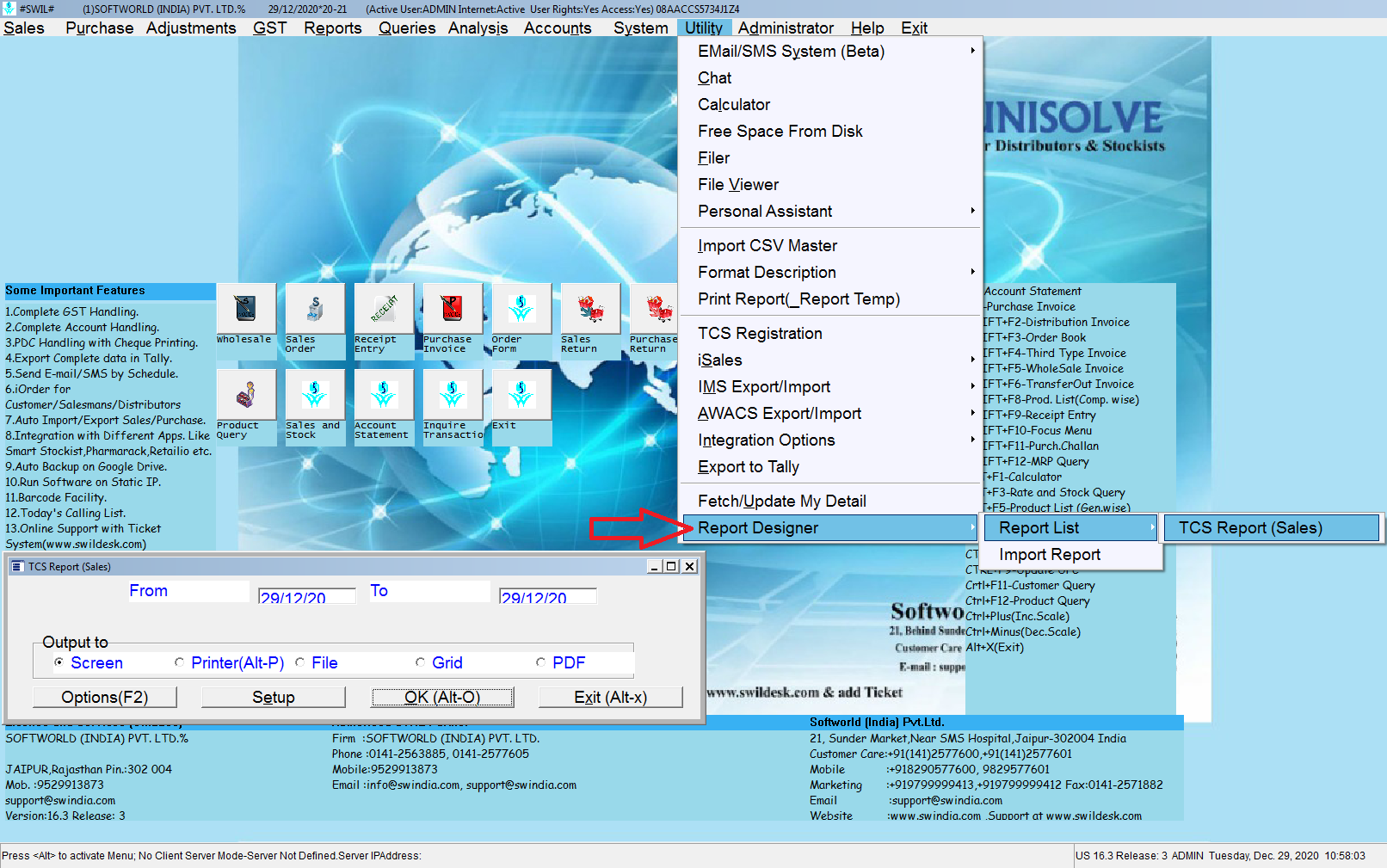Click the Exit shortcut icon
The width and height of the screenshot is (1387, 868).
tap(521, 395)
